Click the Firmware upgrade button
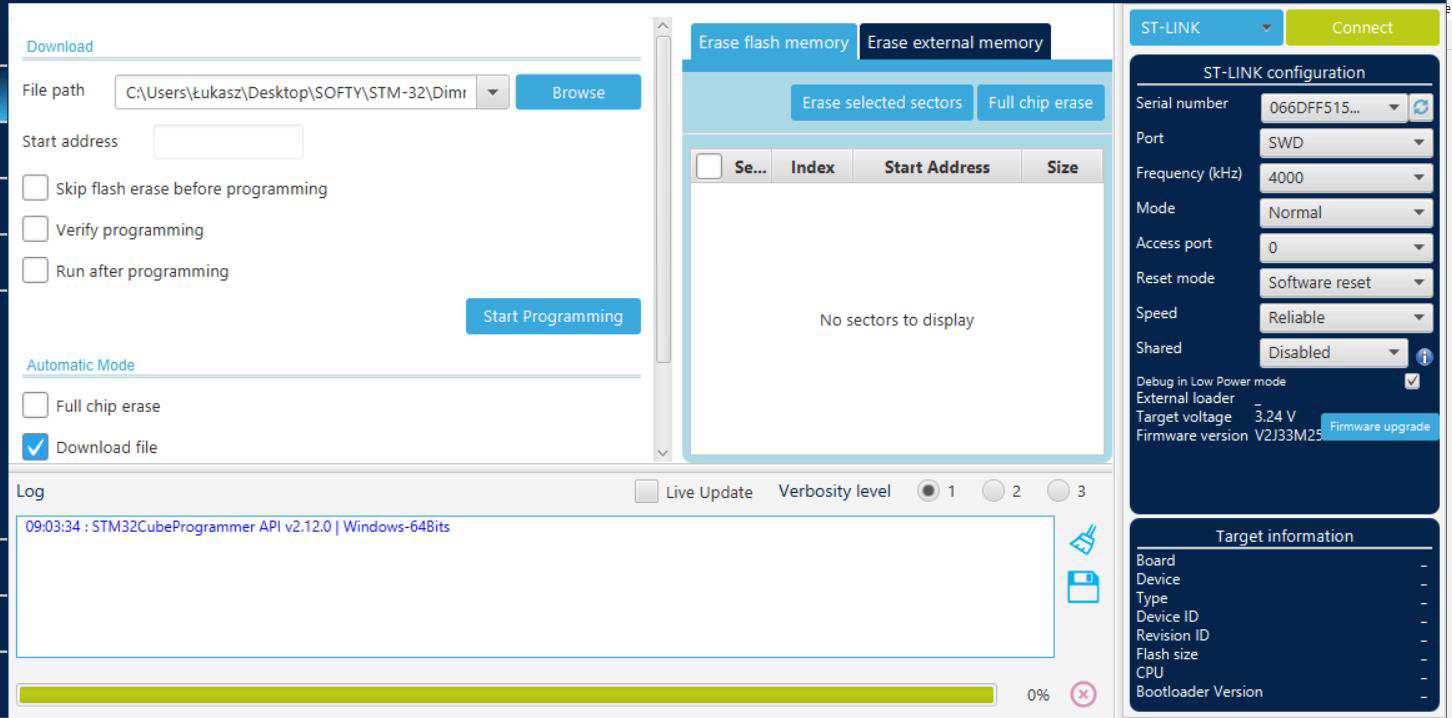 coord(1379,426)
